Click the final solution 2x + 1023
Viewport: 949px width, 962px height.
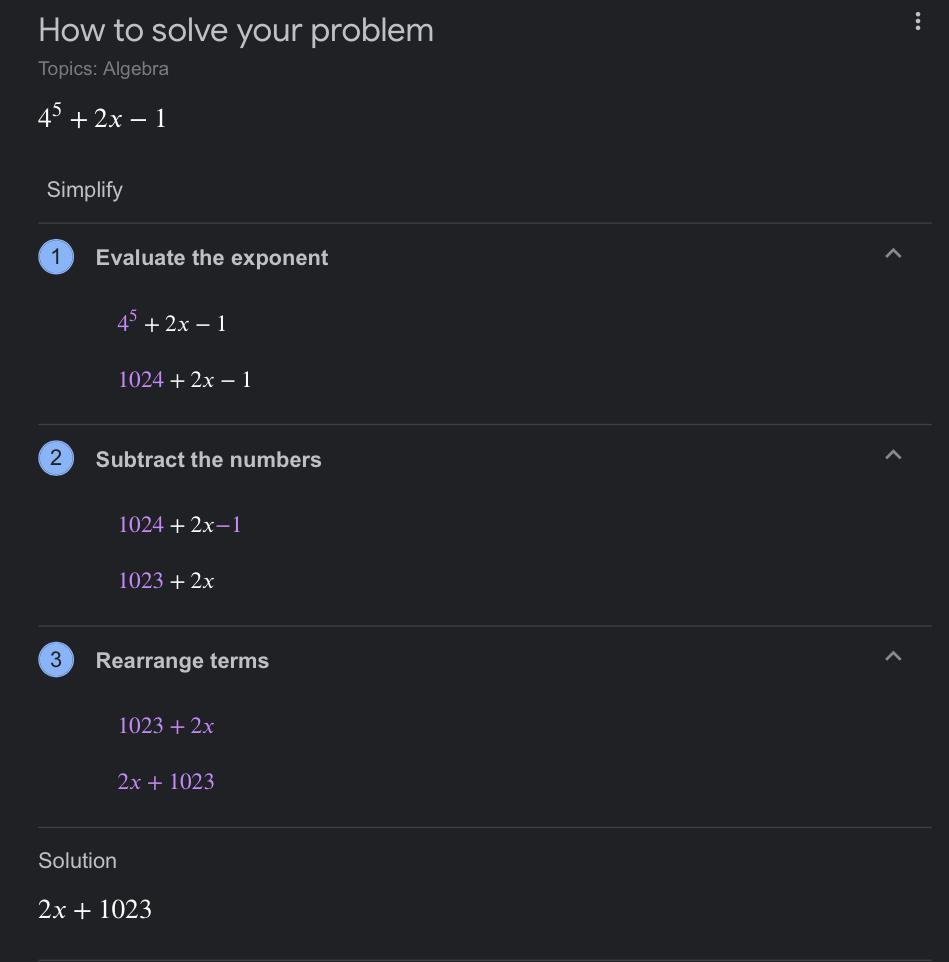tap(94, 909)
